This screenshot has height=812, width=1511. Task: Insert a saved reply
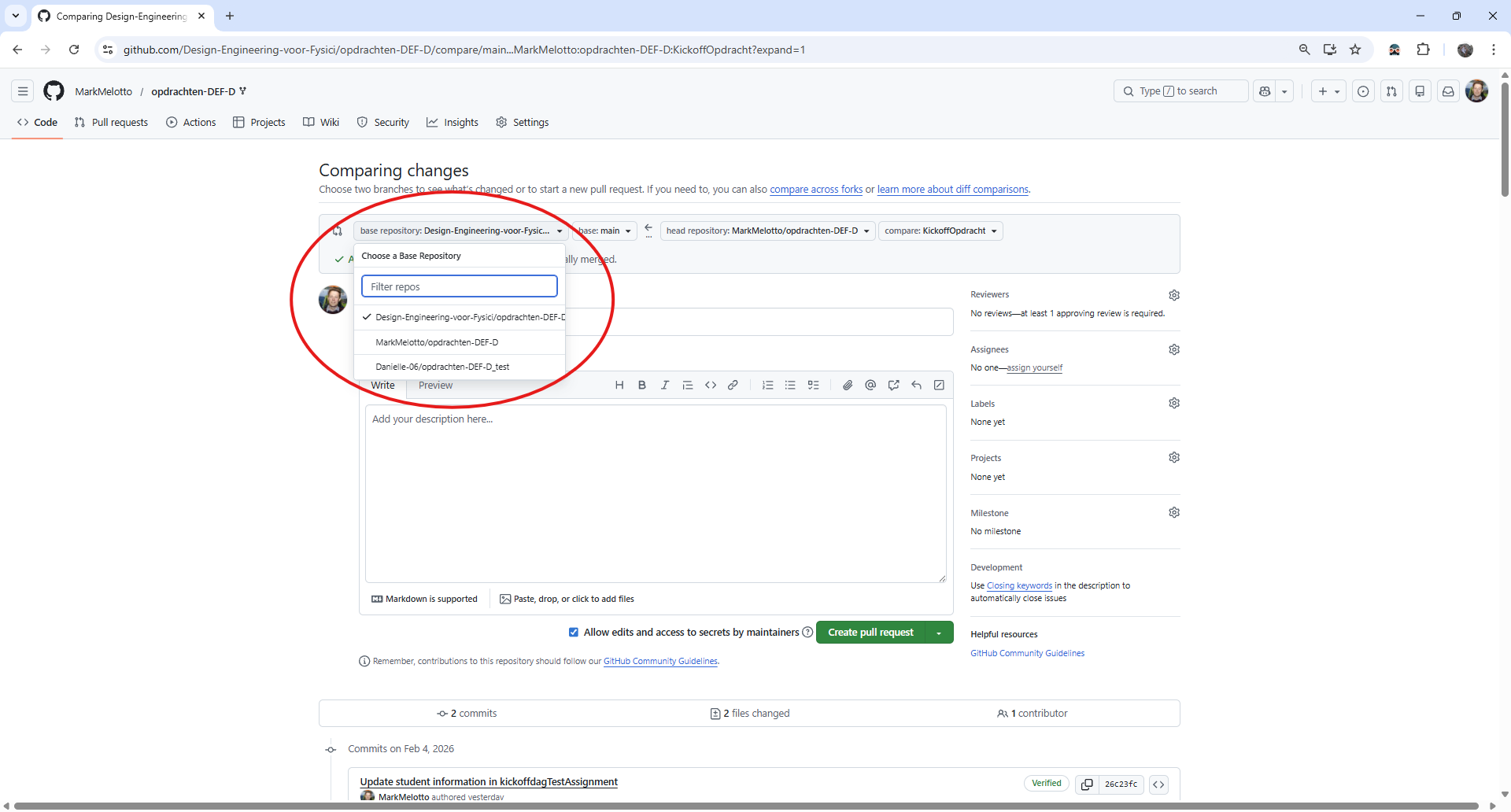click(x=917, y=386)
